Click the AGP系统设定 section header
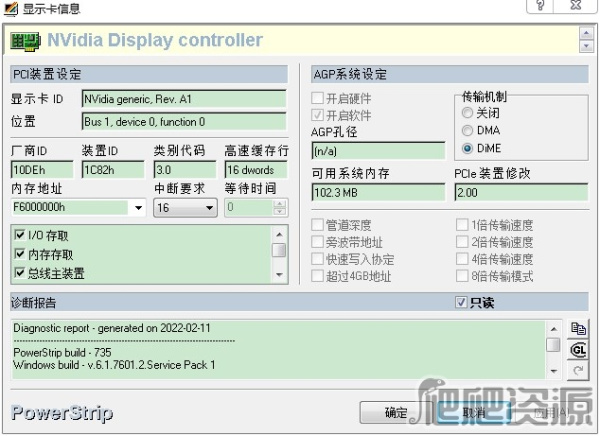Image resolution: width=600 pixels, height=436 pixels. pyautogui.click(x=450, y=74)
